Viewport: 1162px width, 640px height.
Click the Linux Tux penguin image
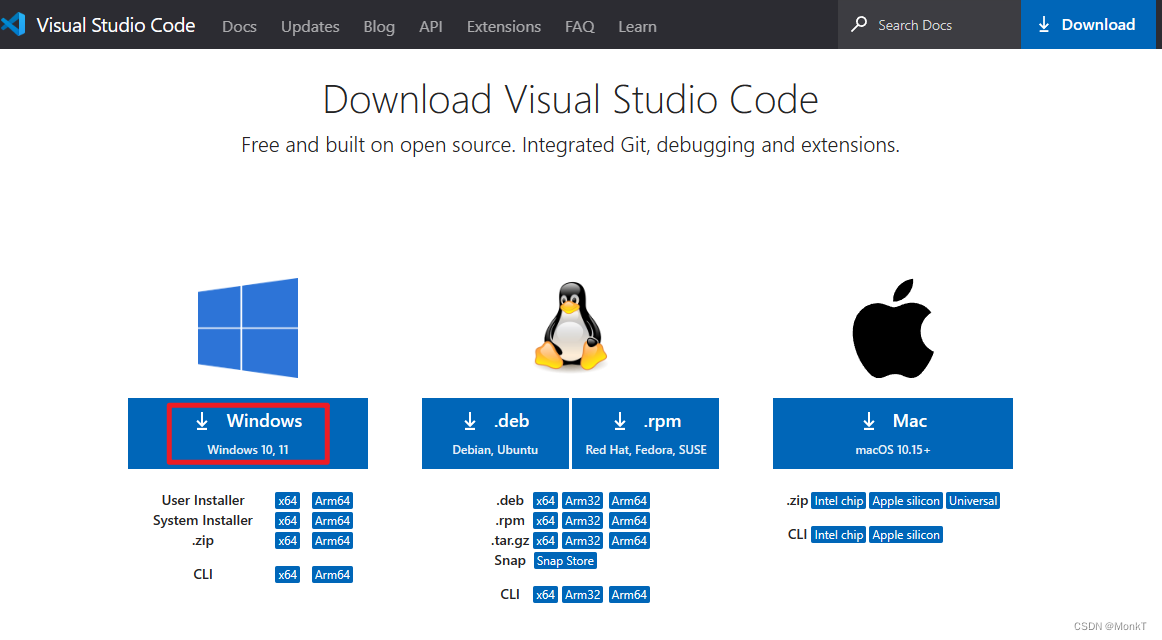point(571,326)
